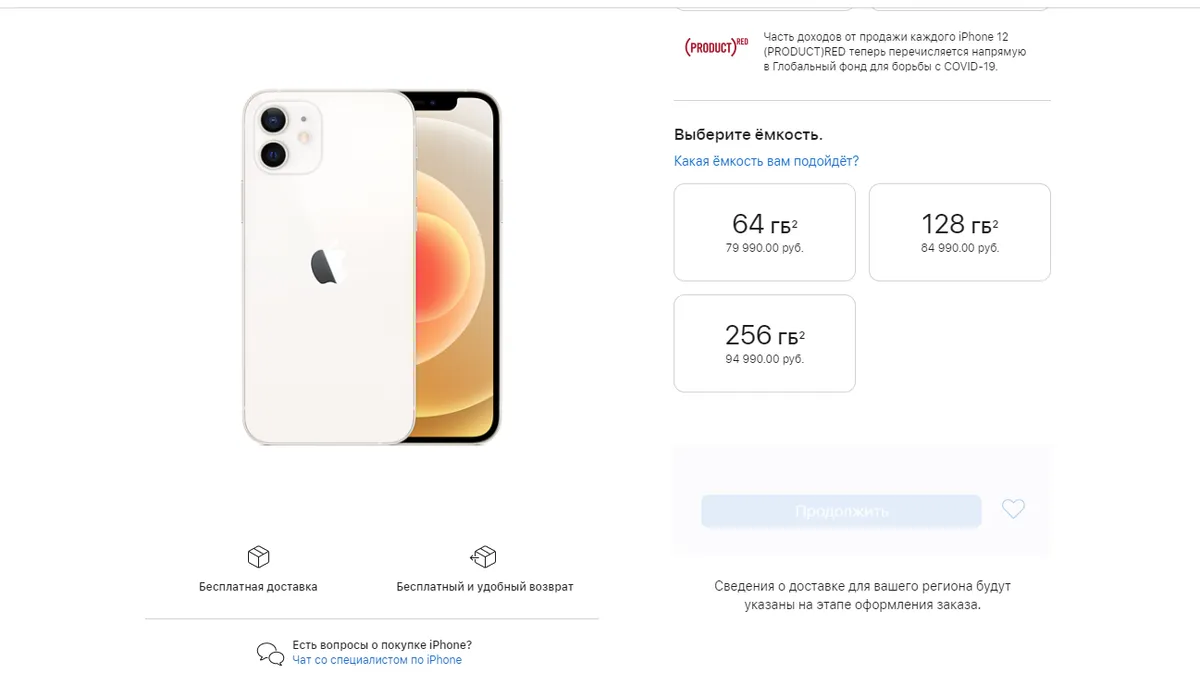Click the Apple logo on the iPhone back

pyautogui.click(x=328, y=266)
